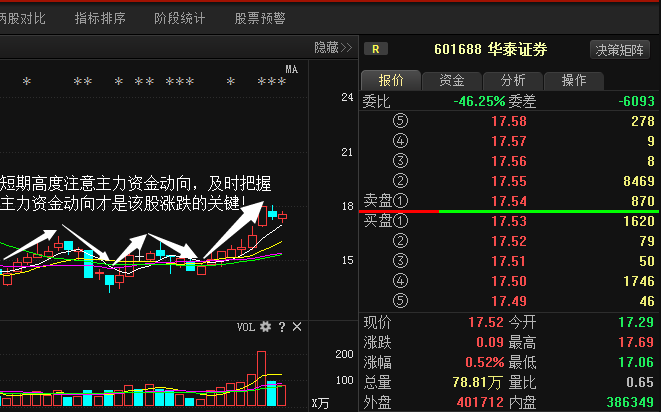
Task: Open 阶段统计 in top menu
Action: pyautogui.click(x=180, y=18)
